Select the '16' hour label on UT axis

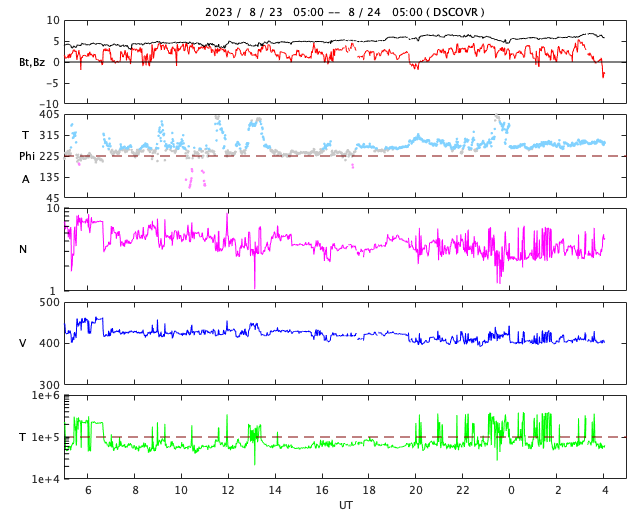coord(322,490)
